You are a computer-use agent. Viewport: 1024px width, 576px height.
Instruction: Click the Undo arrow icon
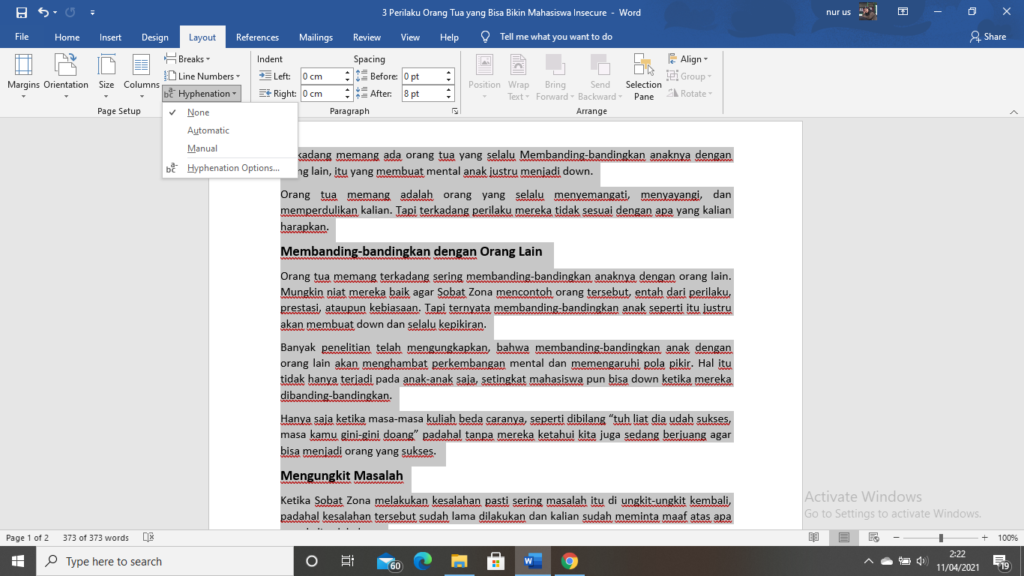(x=43, y=12)
